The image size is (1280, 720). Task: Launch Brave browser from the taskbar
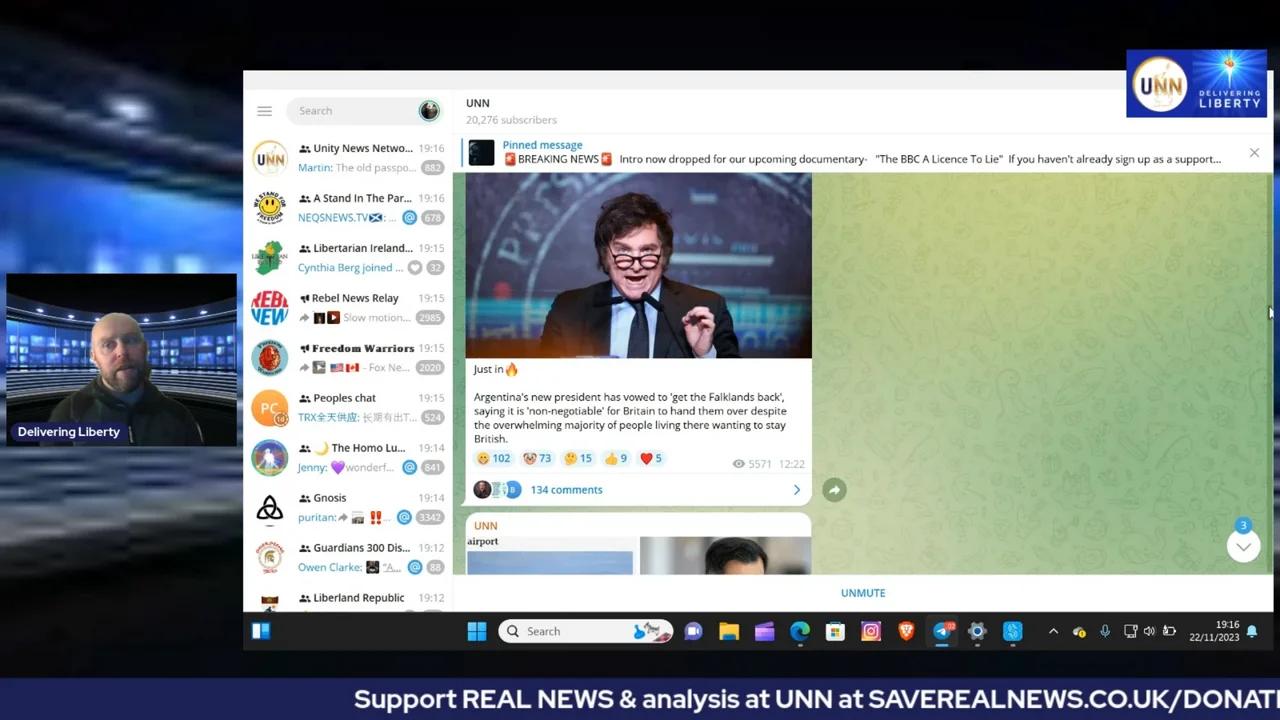pos(906,631)
